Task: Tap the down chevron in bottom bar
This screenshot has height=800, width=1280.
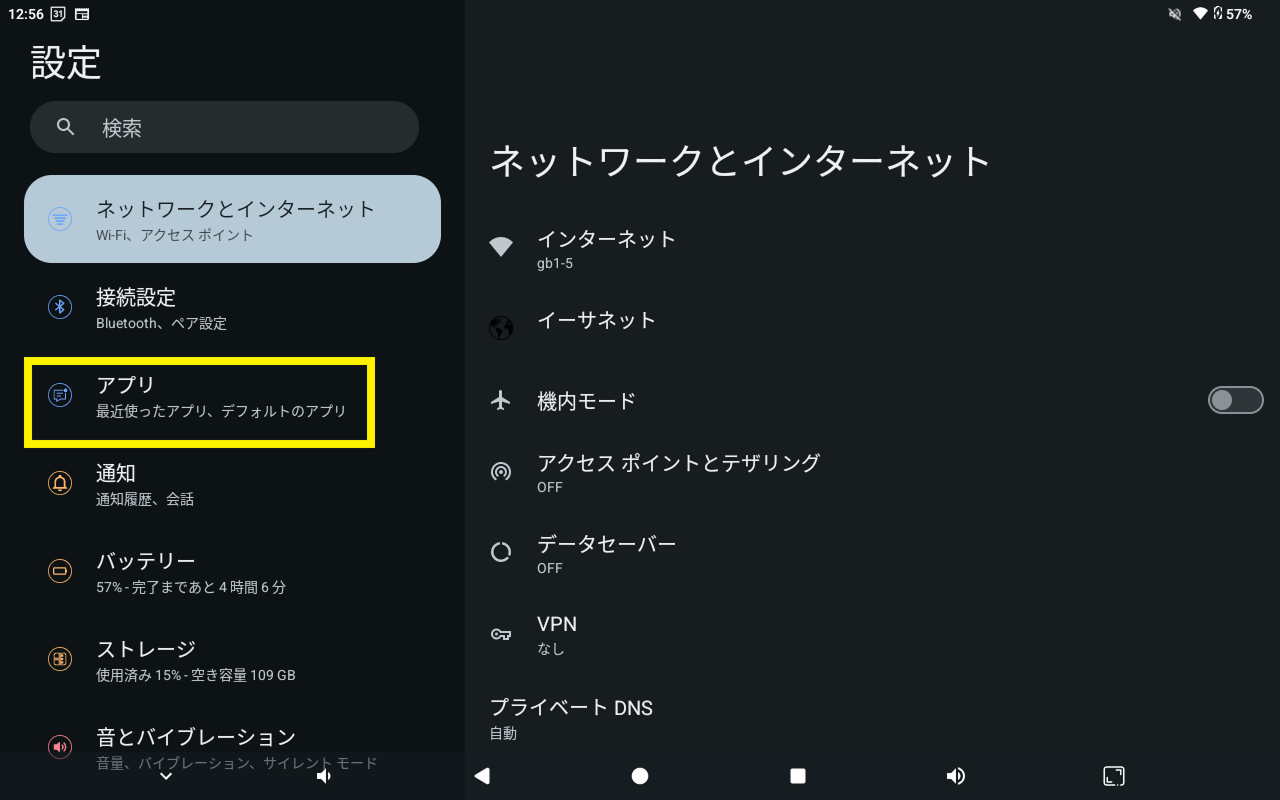Action: (166, 776)
